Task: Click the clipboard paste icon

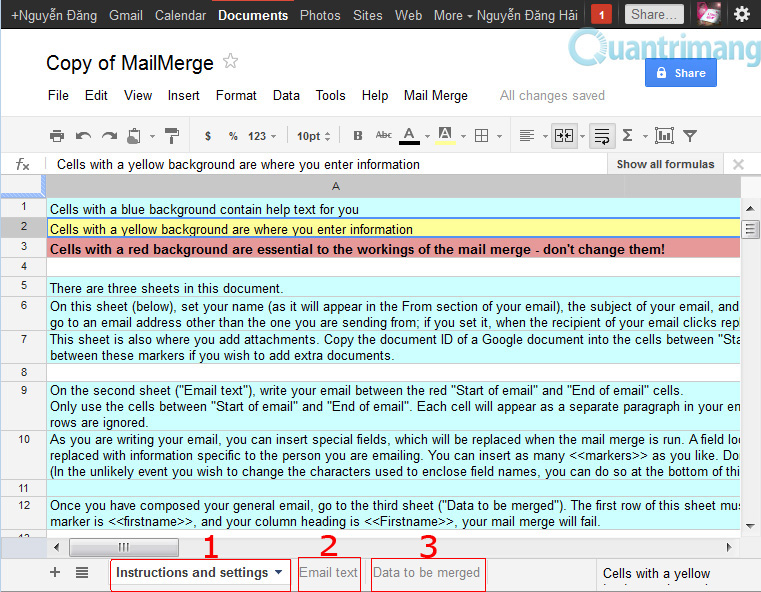Action: [133, 136]
